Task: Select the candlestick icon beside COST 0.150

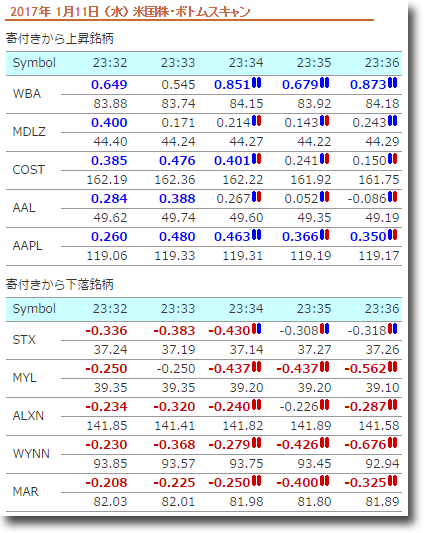Action: point(392,159)
